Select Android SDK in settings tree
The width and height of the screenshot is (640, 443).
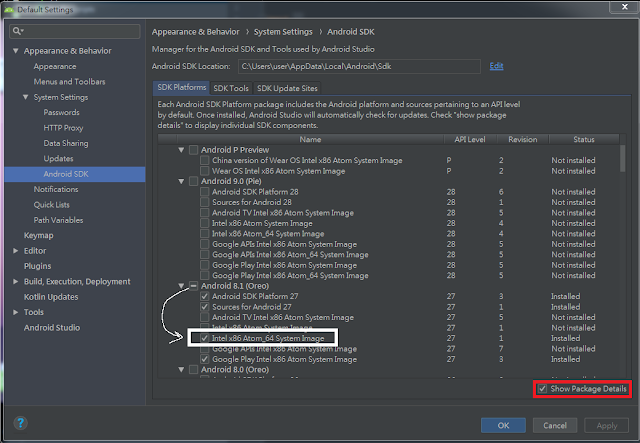pyautogui.click(x=75, y=174)
